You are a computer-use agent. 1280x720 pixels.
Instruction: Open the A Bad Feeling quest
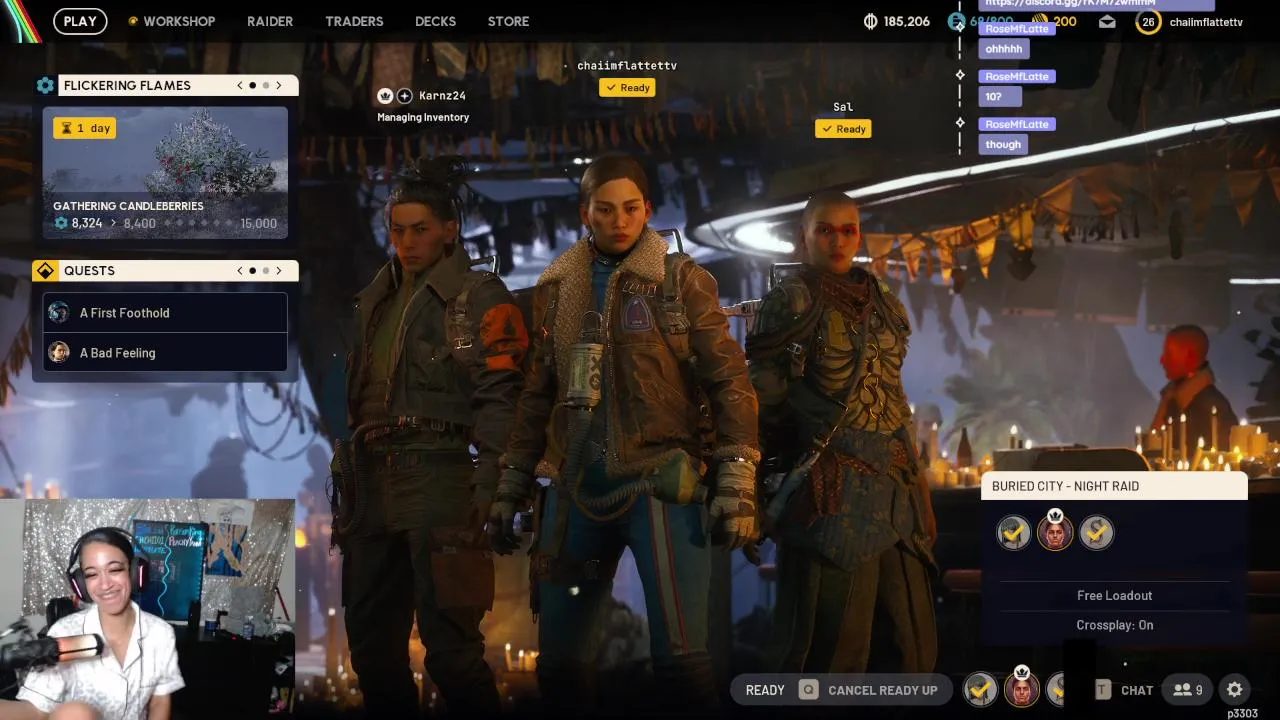[165, 353]
